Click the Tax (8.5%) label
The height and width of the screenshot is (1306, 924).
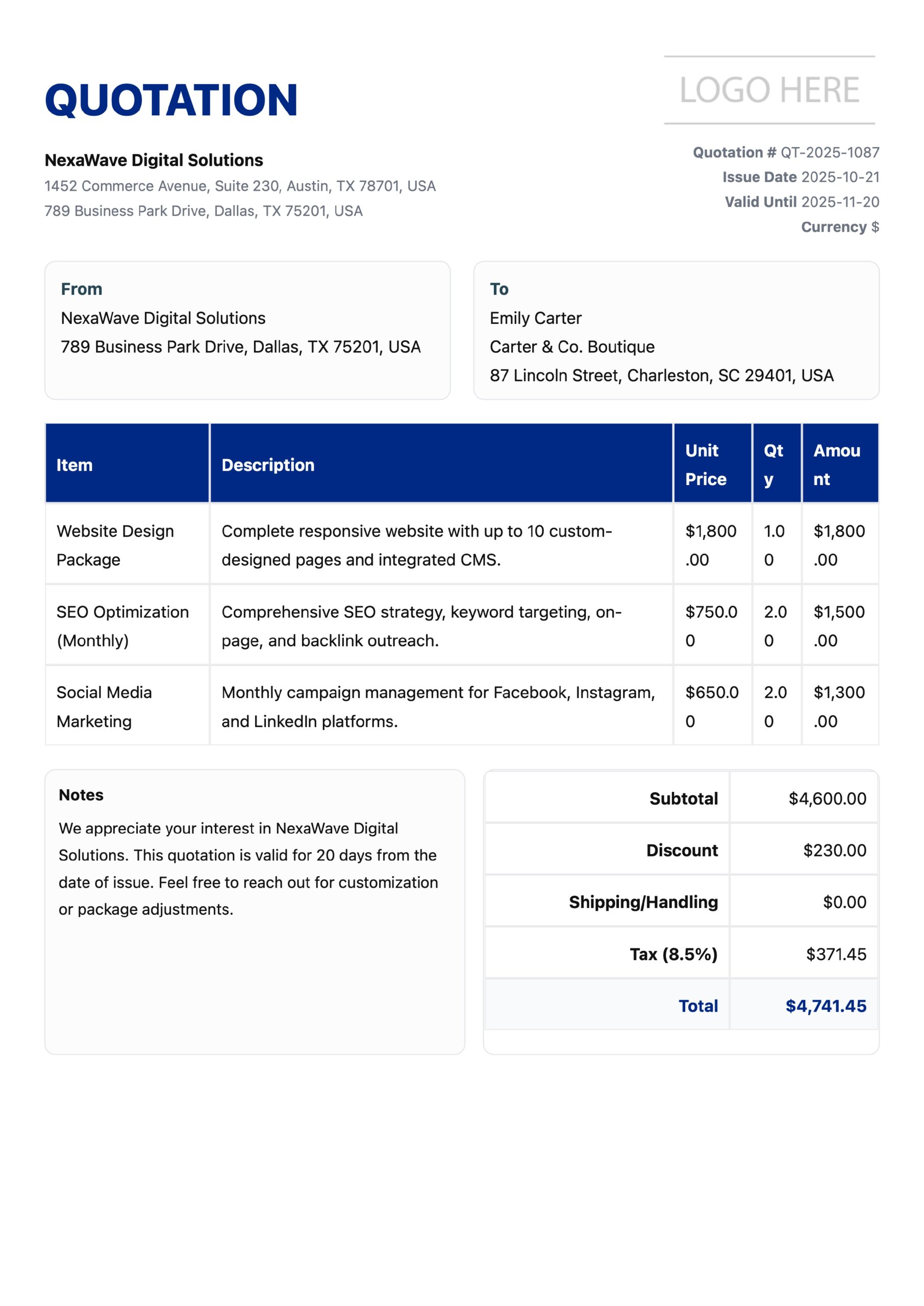(673, 954)
